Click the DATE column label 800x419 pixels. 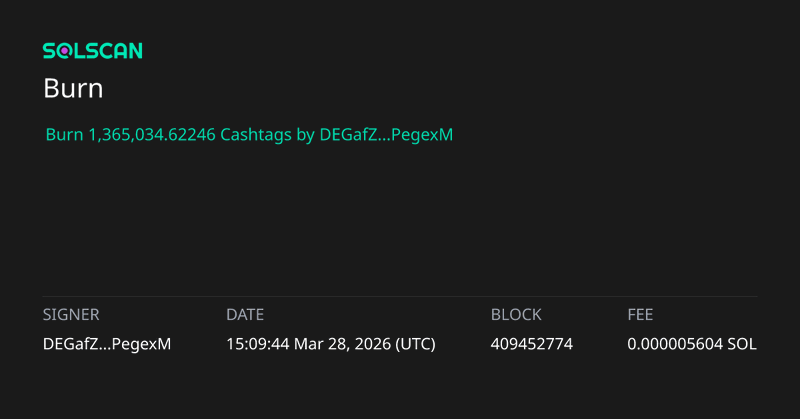(245, 314)
